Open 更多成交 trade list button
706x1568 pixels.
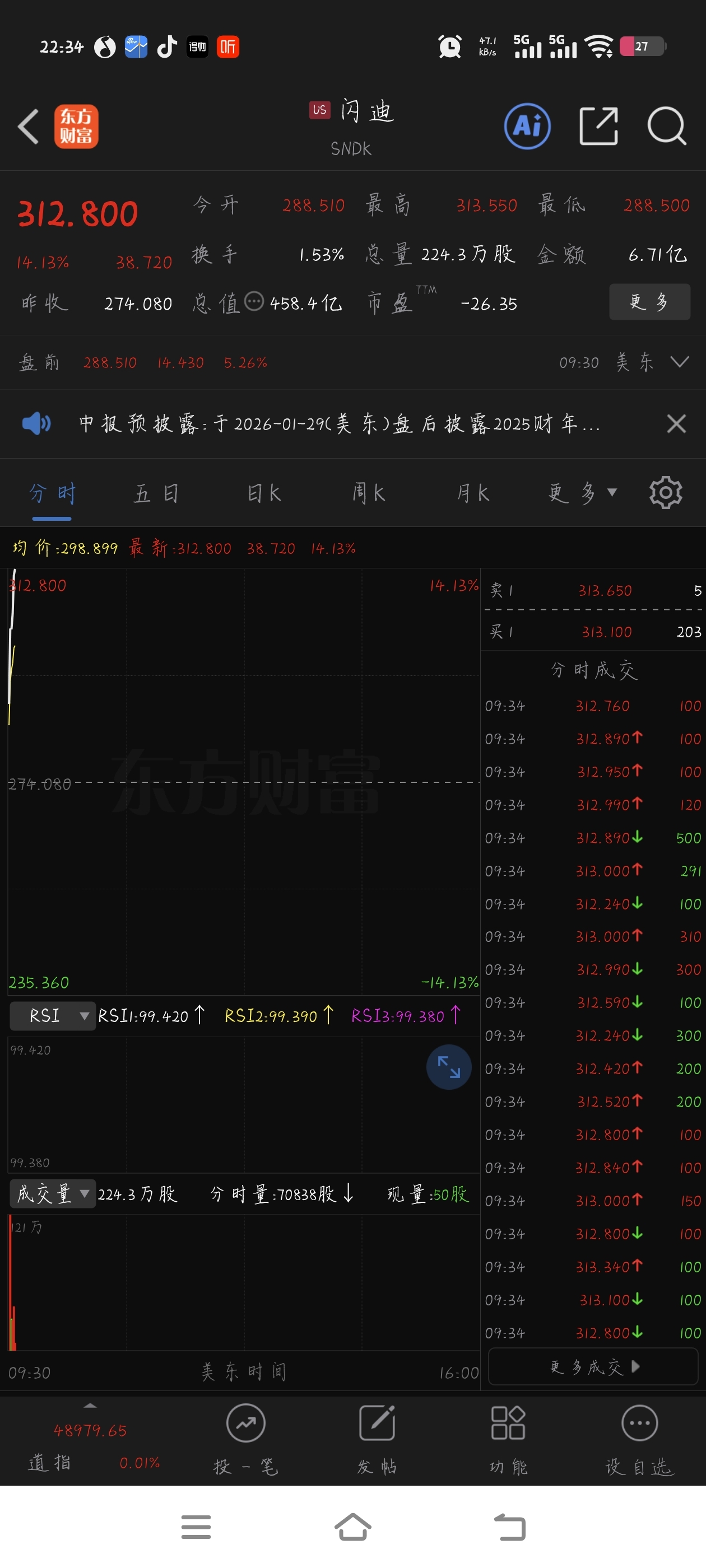click(x=593, y=1366)
